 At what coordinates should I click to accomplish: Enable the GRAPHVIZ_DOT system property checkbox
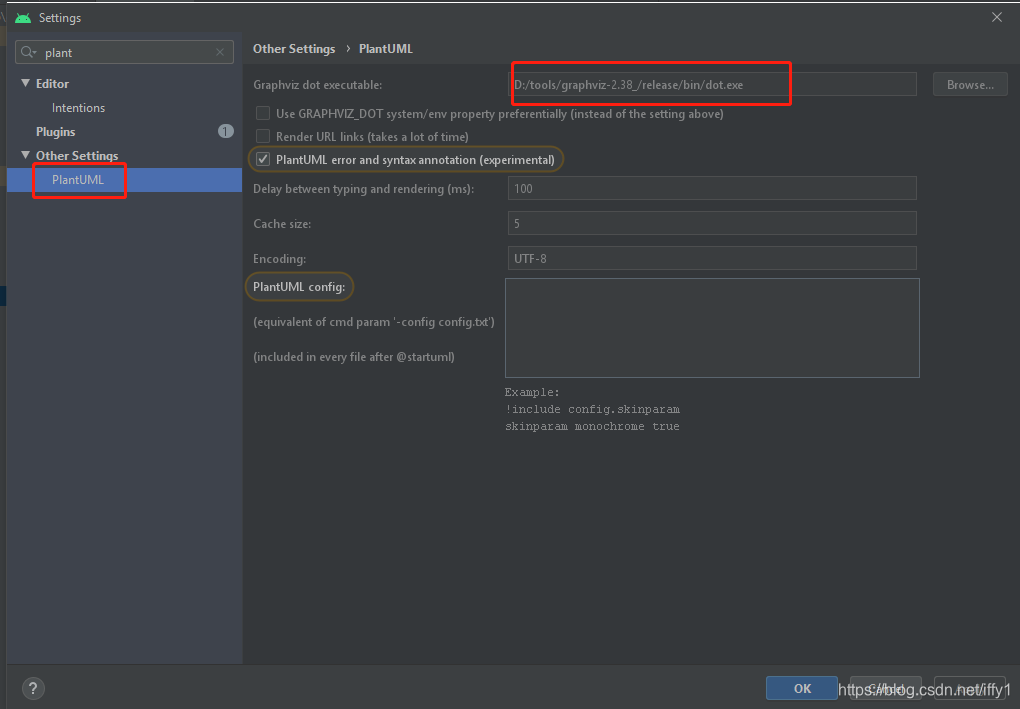[262, 113]
